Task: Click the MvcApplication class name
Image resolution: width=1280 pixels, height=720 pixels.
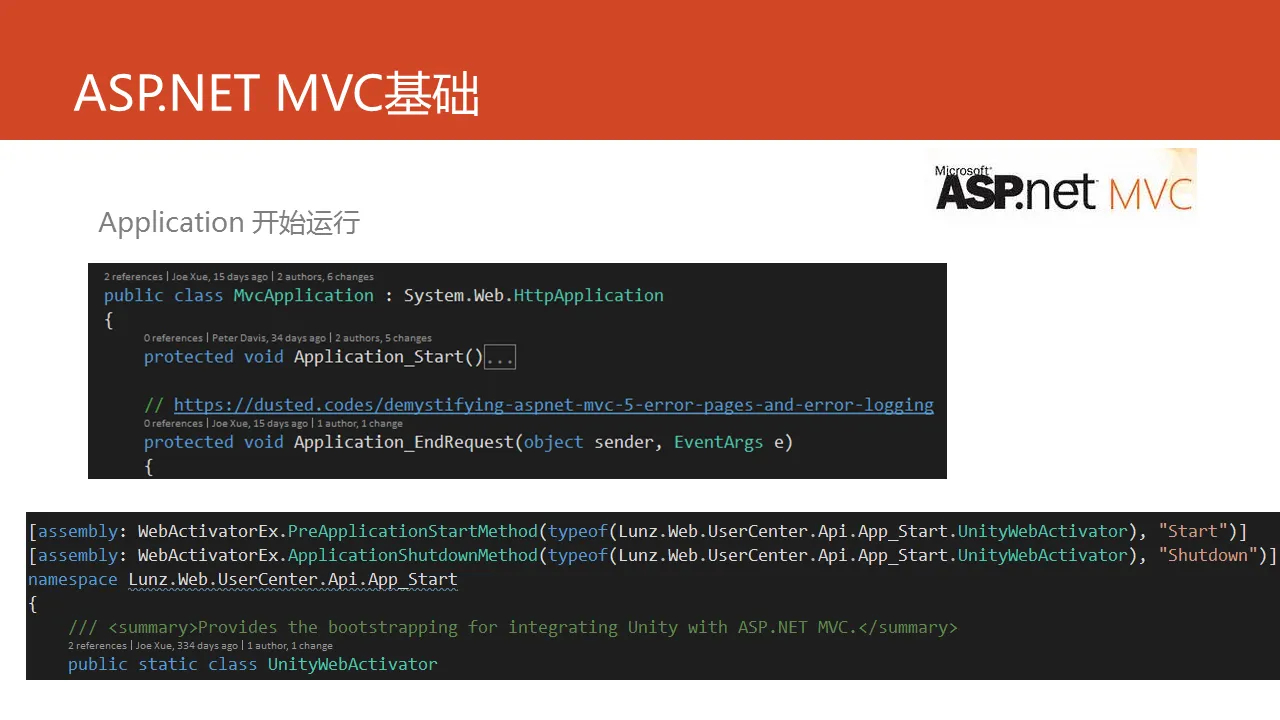Action: (x=303, y=296)
